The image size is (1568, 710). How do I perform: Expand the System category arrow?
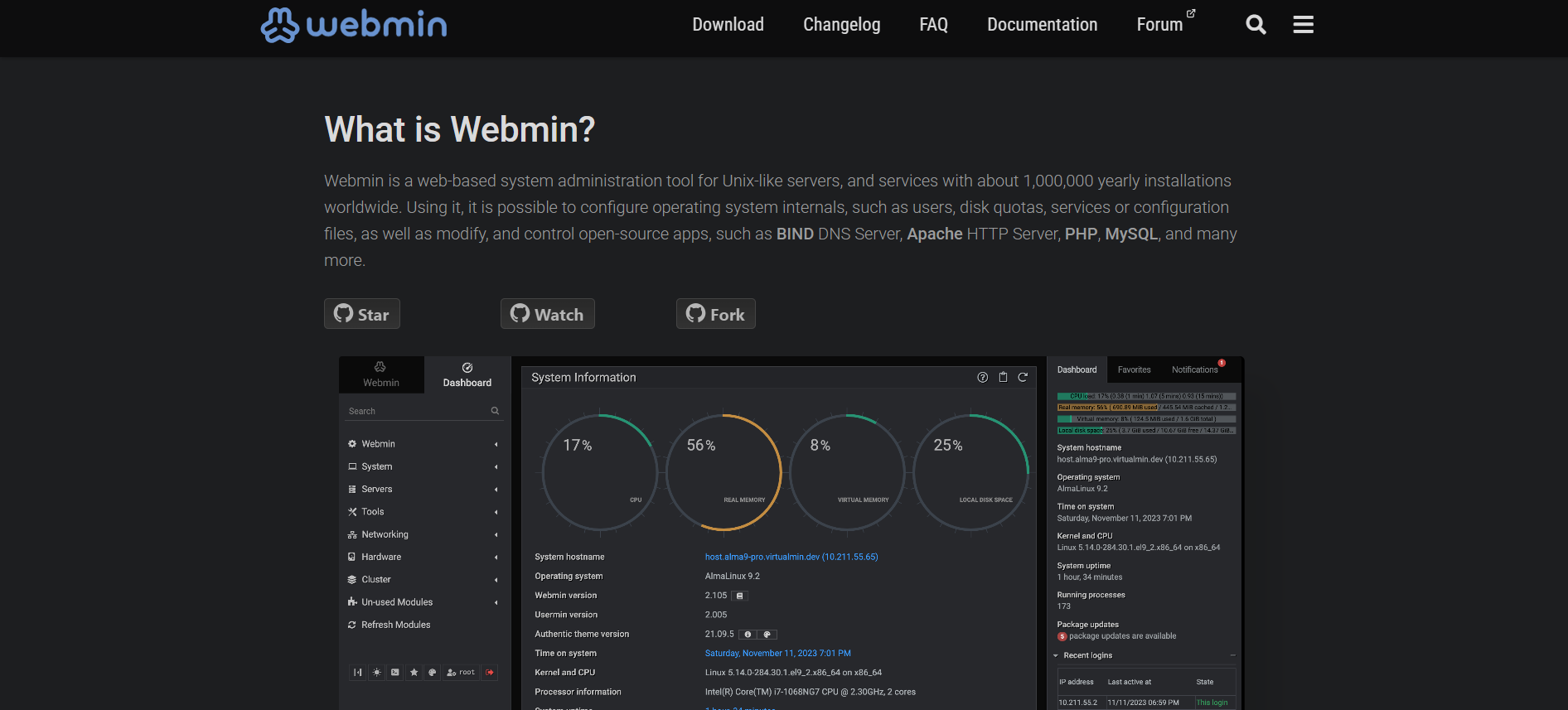(x=496, y=466)
